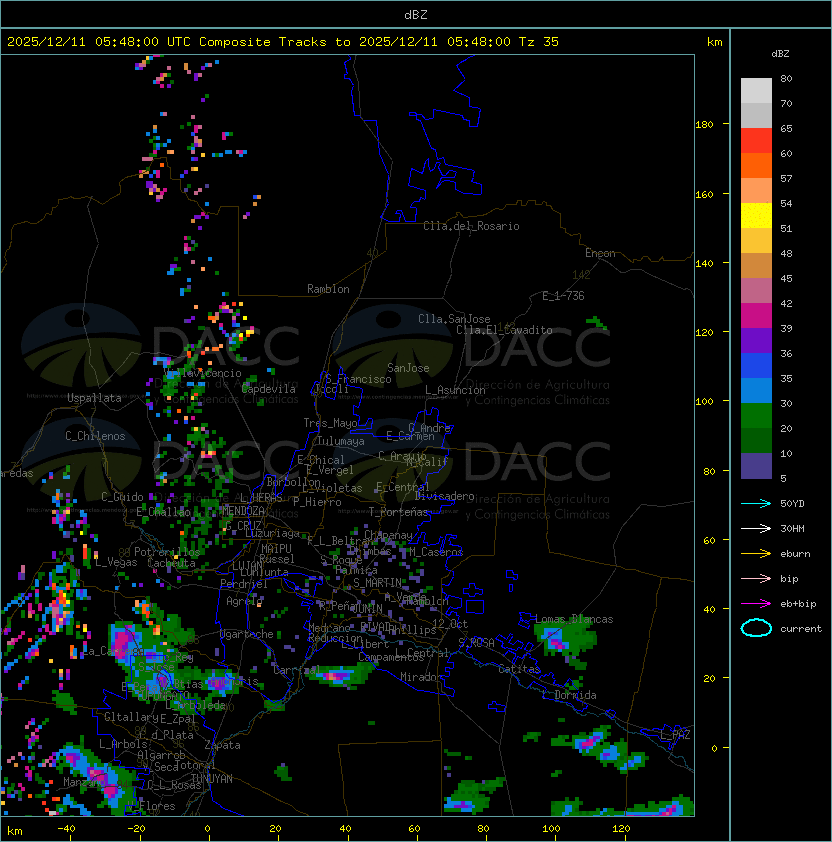Click the dBZ title at window top
The height and width of the screenshot is (842, 832).
pos(416,14)
